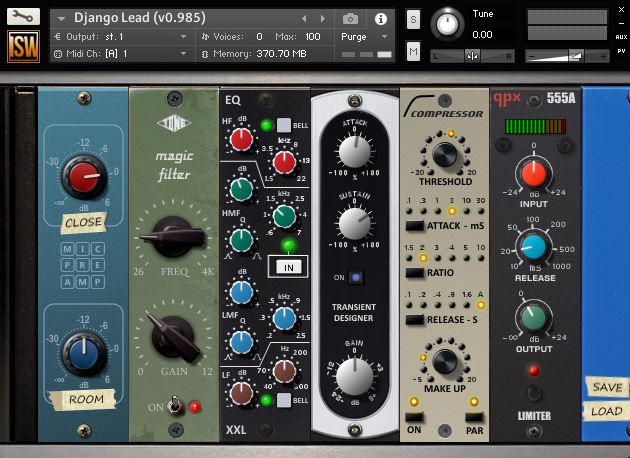Click the LOAD preset label

pos(607,411)
